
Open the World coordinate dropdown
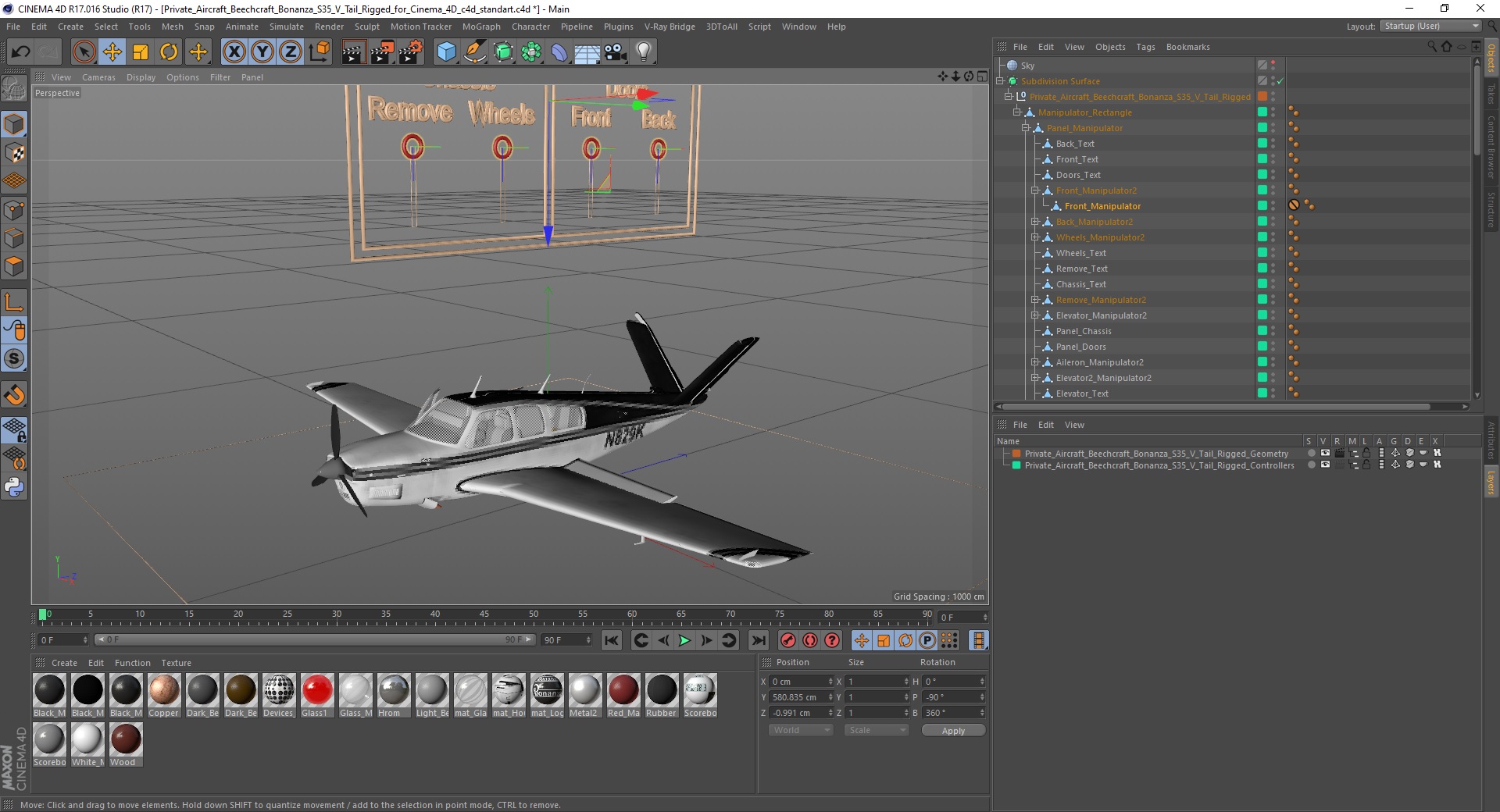[x=801, y=730]
